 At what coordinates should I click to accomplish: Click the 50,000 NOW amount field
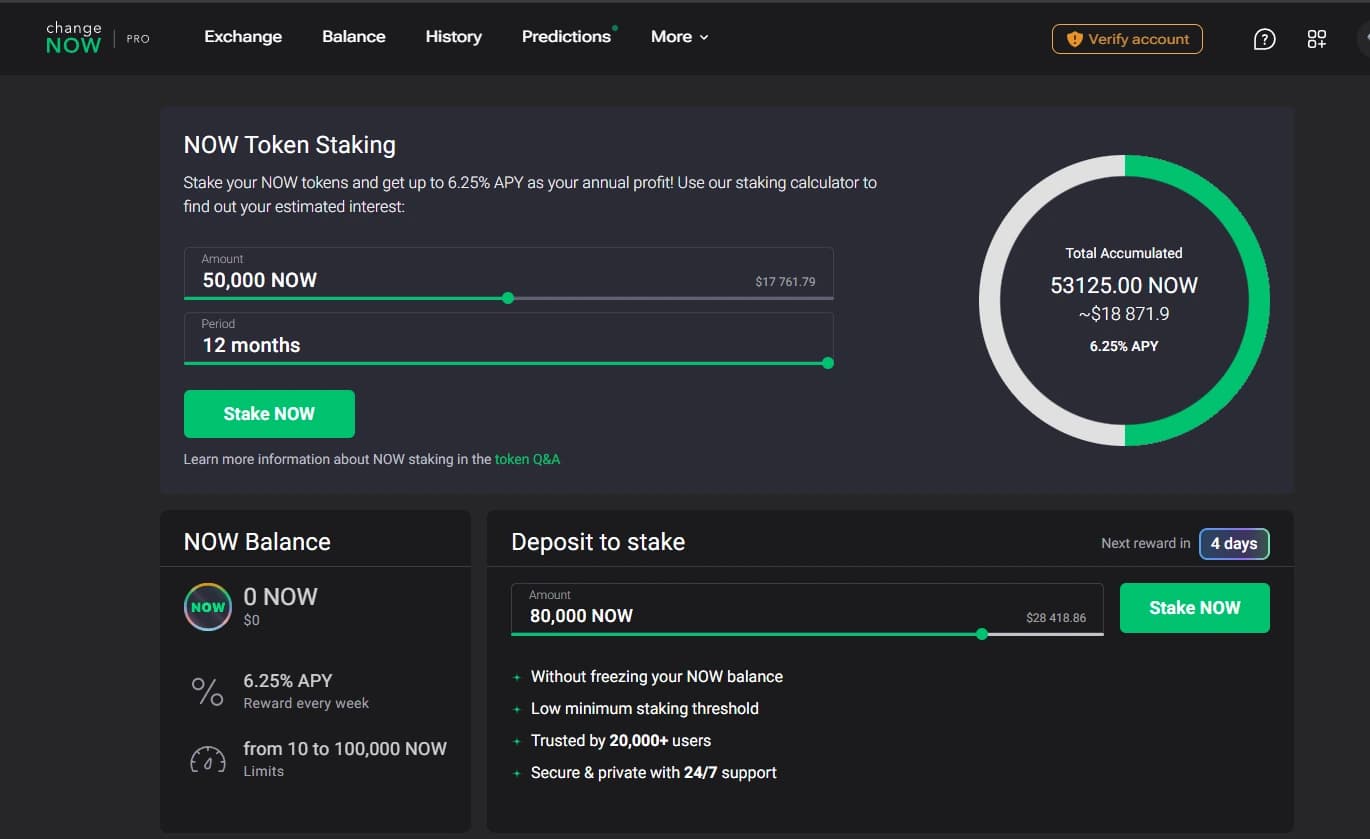point(508,273)
